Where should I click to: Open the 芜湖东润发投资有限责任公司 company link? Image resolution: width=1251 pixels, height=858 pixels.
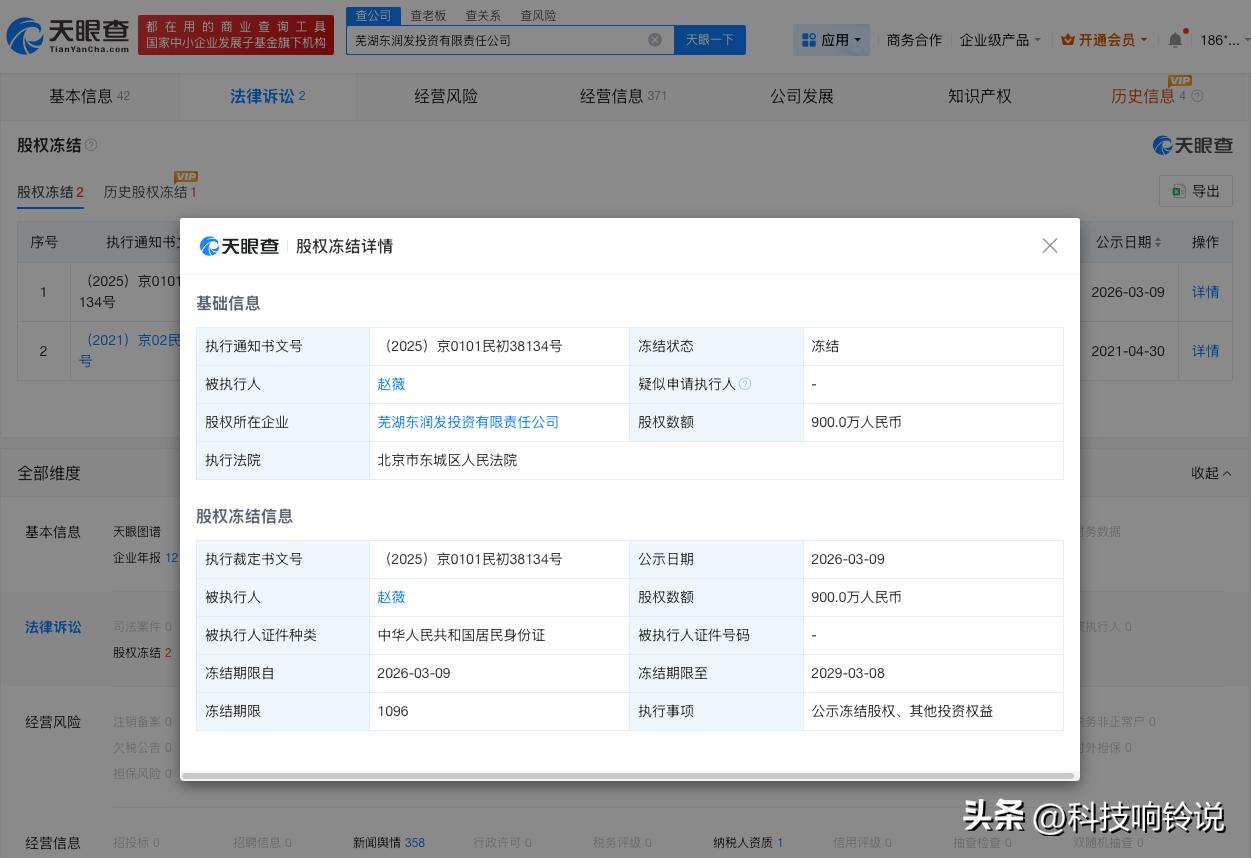point(467,422)
